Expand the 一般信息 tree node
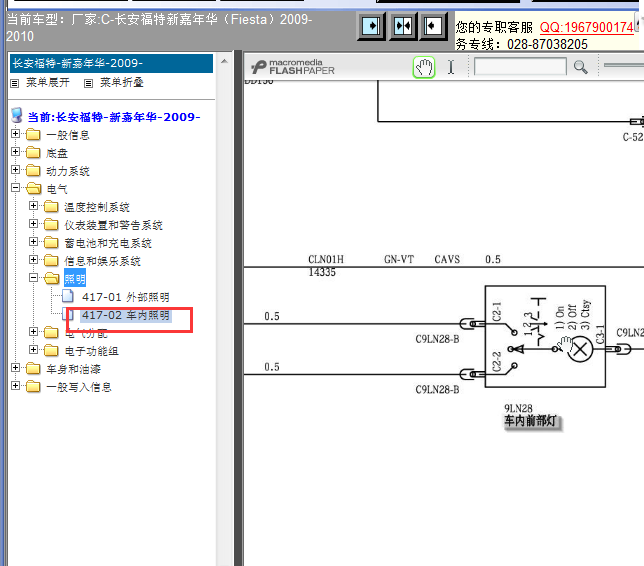This screenshot has width=644, height=566. 16,133
